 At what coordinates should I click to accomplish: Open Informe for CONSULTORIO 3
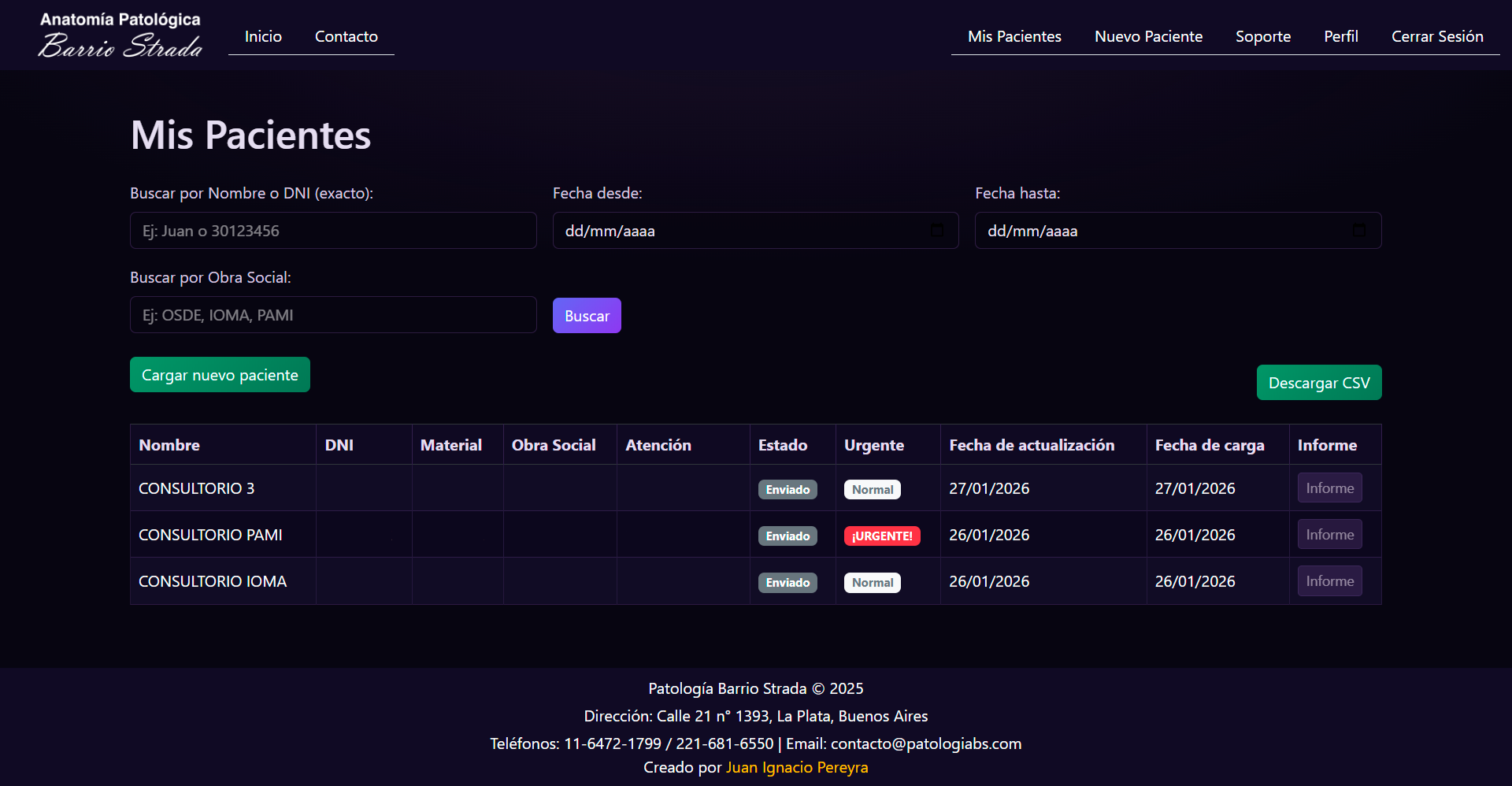1329,488
